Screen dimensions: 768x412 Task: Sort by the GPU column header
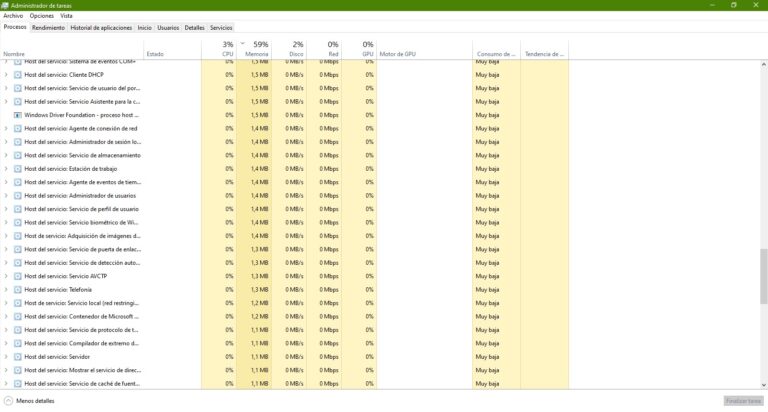359,49
